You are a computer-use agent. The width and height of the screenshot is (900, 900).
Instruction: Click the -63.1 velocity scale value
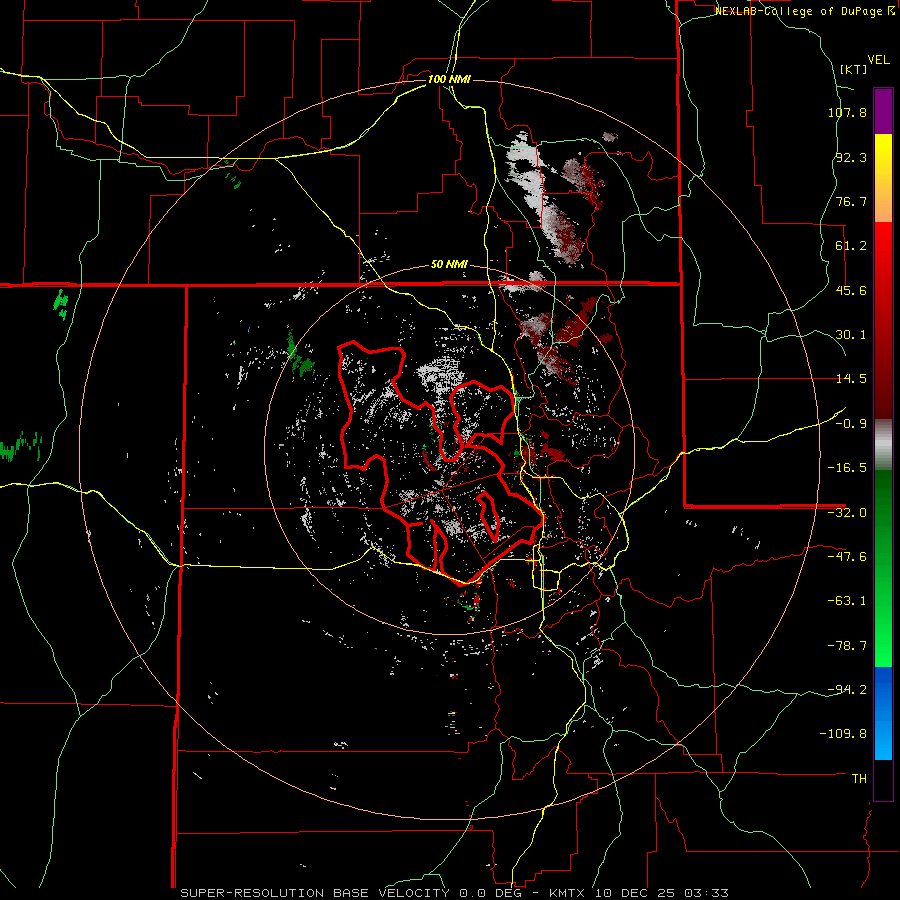(x=847, y=601)
